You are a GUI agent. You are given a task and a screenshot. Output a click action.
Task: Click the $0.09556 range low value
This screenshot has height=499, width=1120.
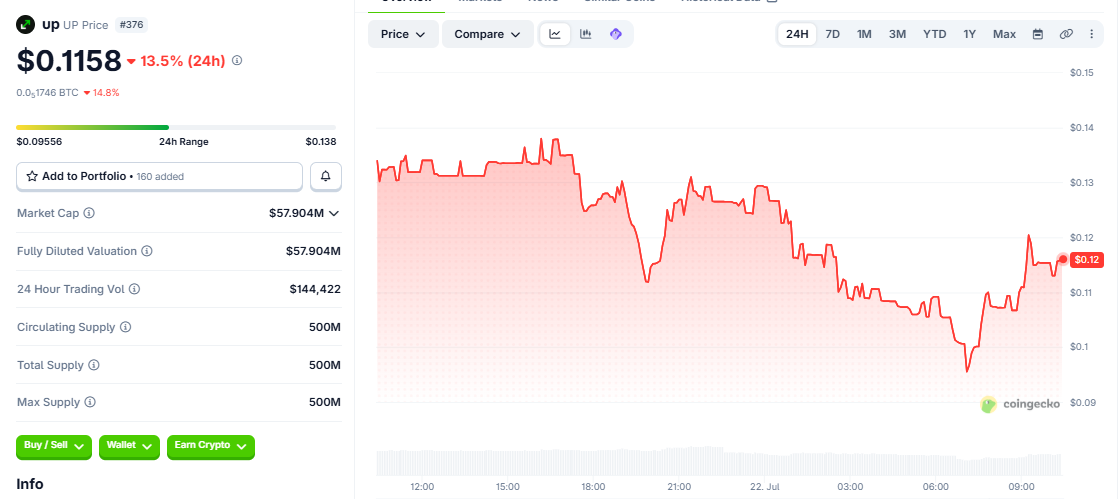tap(39, 141)
